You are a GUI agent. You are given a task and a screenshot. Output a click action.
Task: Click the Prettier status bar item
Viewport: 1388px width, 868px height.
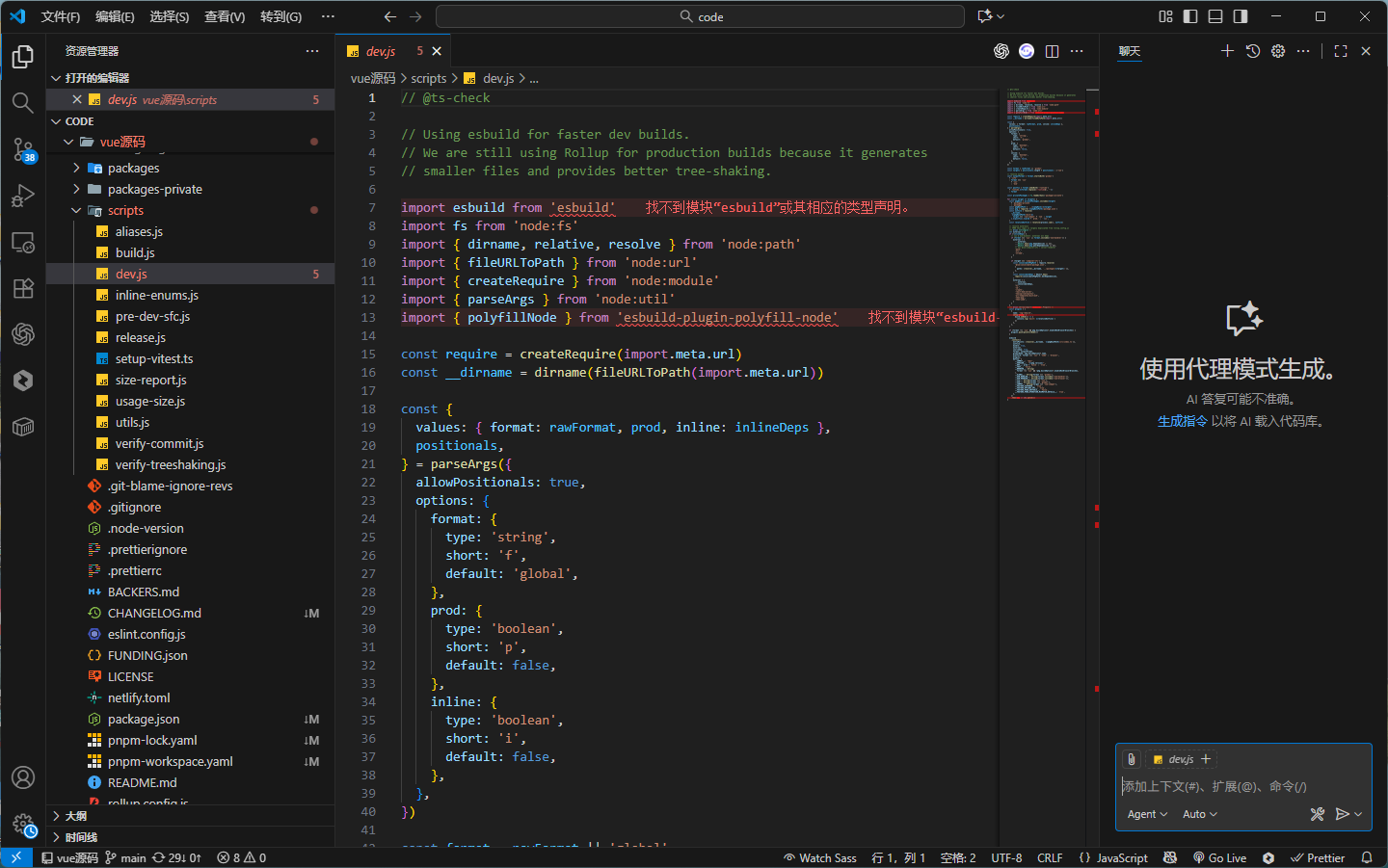click(1318, 857)
